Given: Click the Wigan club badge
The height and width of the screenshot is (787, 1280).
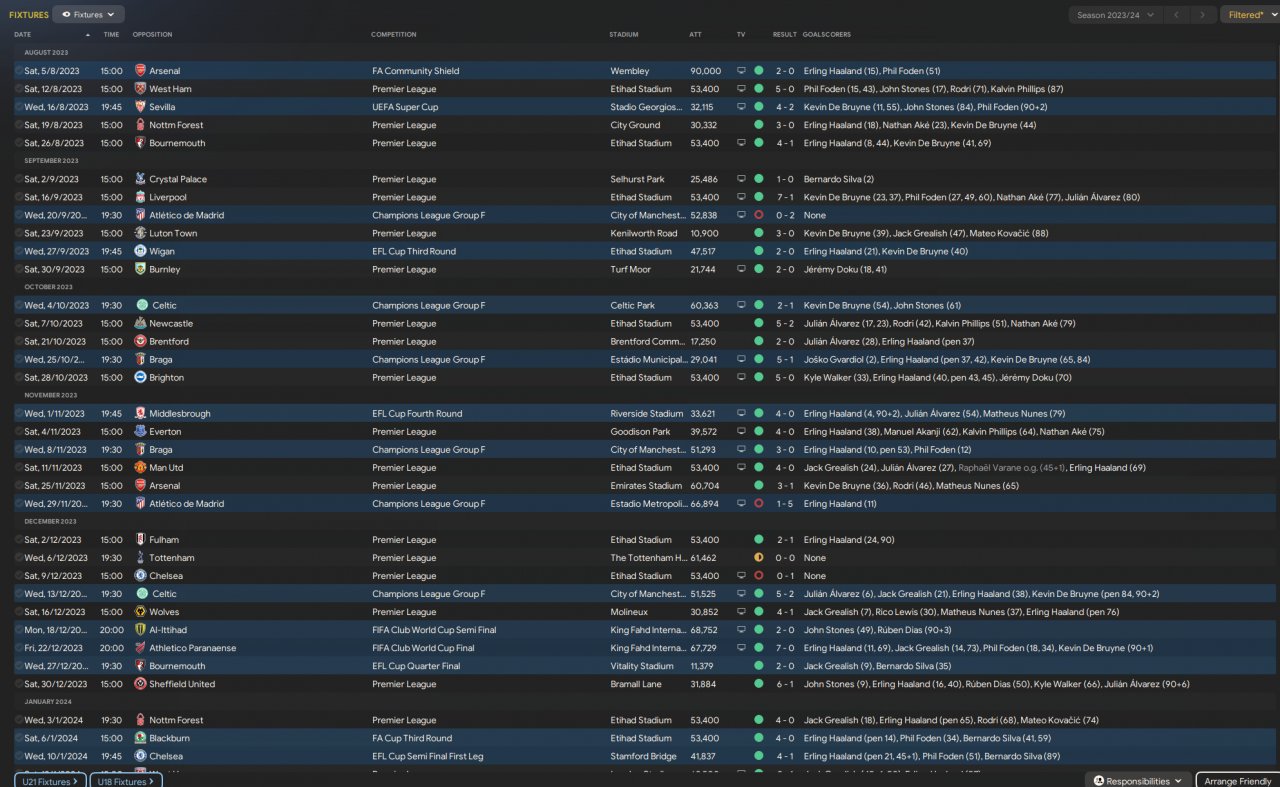Looking at the screenshot, I should [140, 251].
